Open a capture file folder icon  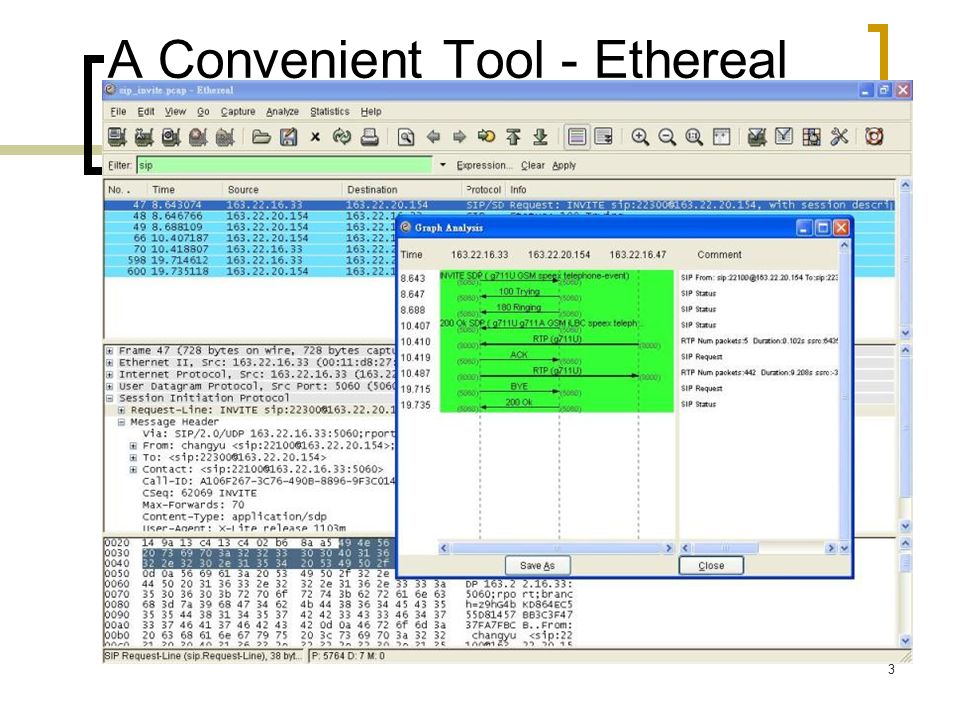[x=261, y=137]
